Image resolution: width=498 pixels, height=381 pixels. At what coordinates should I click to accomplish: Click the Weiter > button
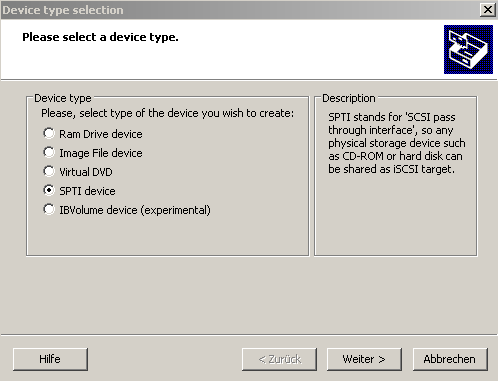[364, 359]
